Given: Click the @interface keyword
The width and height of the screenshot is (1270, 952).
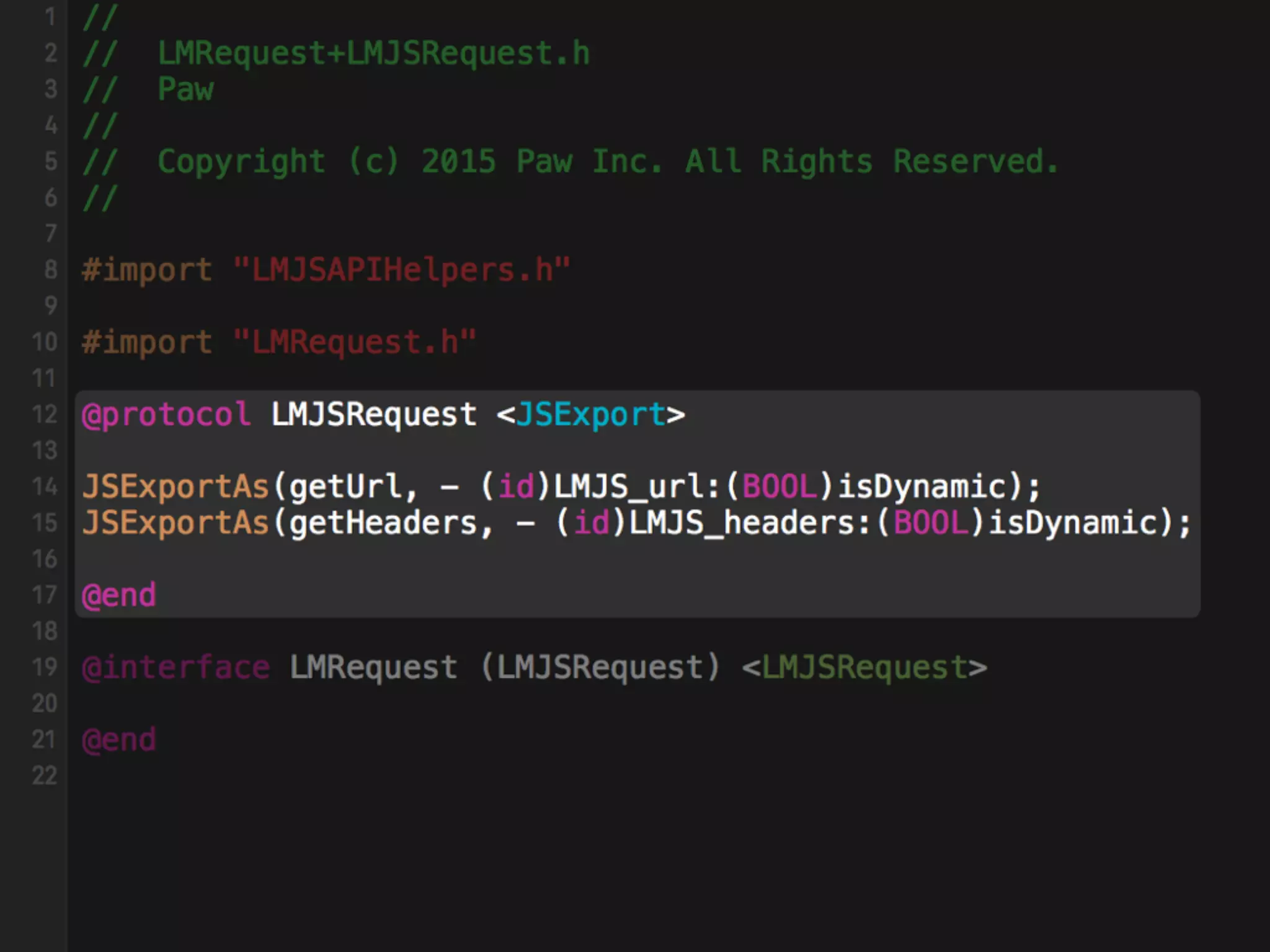Looking at the screenshot, I should (176, 668).
